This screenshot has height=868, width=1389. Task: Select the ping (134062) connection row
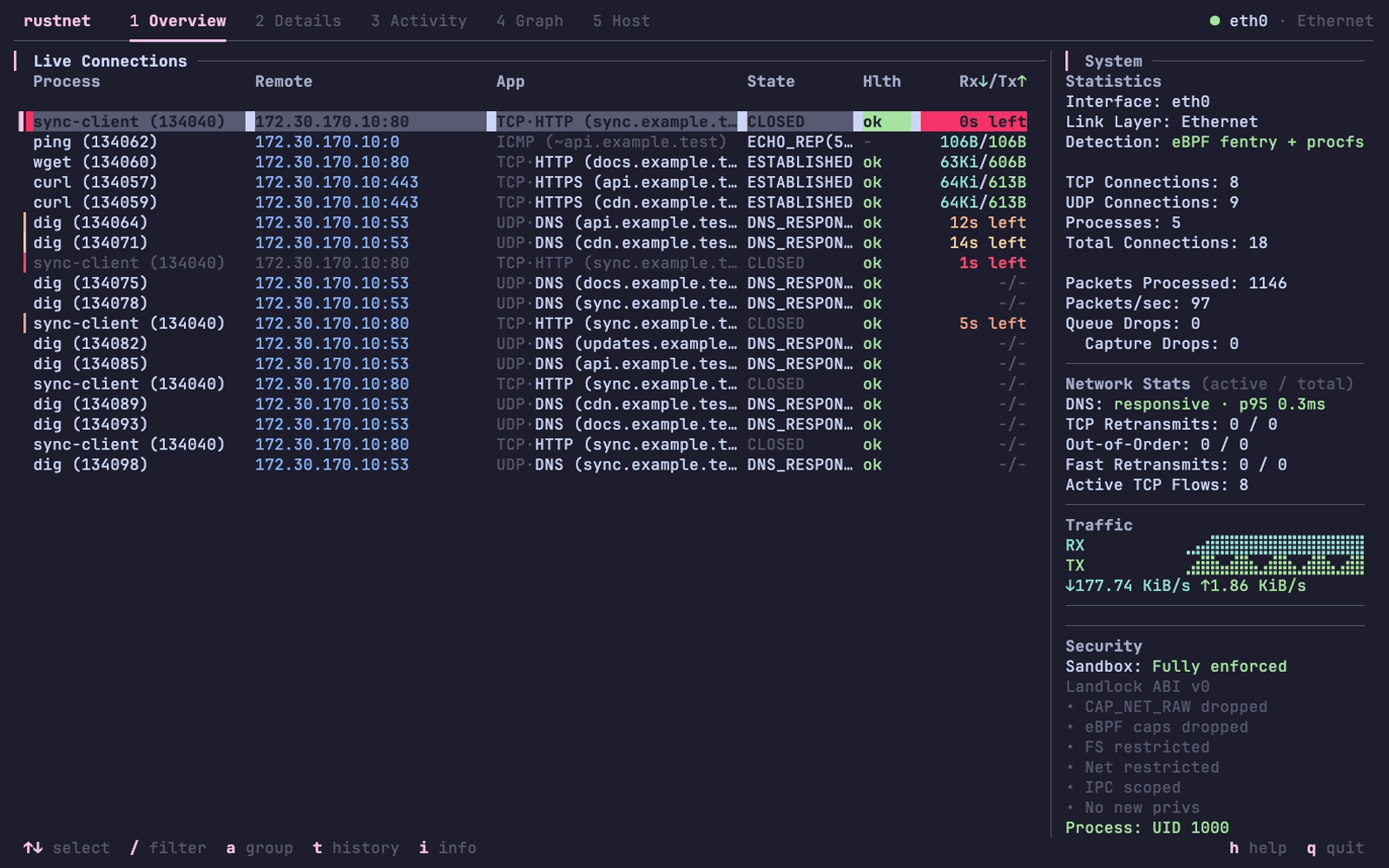pos(524,141)
